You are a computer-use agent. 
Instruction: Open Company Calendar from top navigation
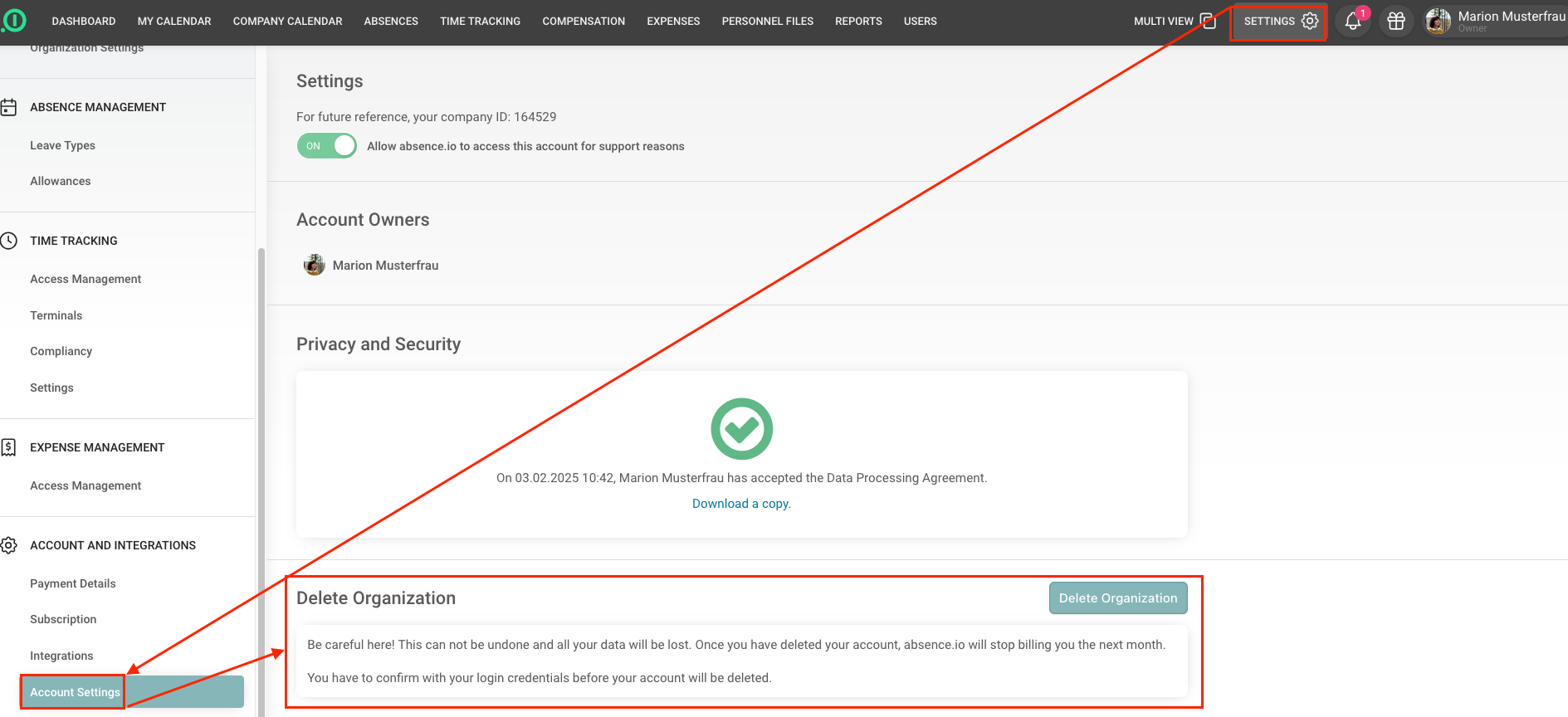[287, 22]
